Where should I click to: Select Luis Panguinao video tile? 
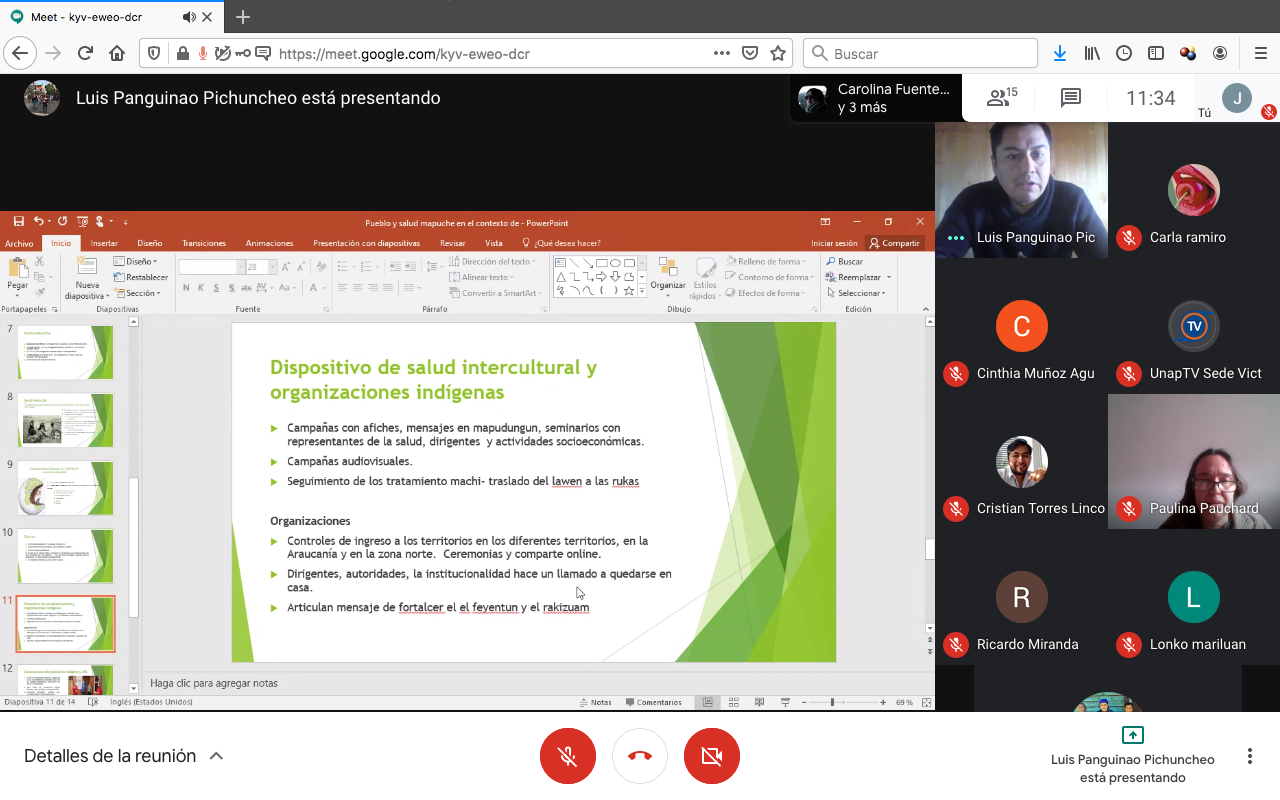[x=1021, y=190]
